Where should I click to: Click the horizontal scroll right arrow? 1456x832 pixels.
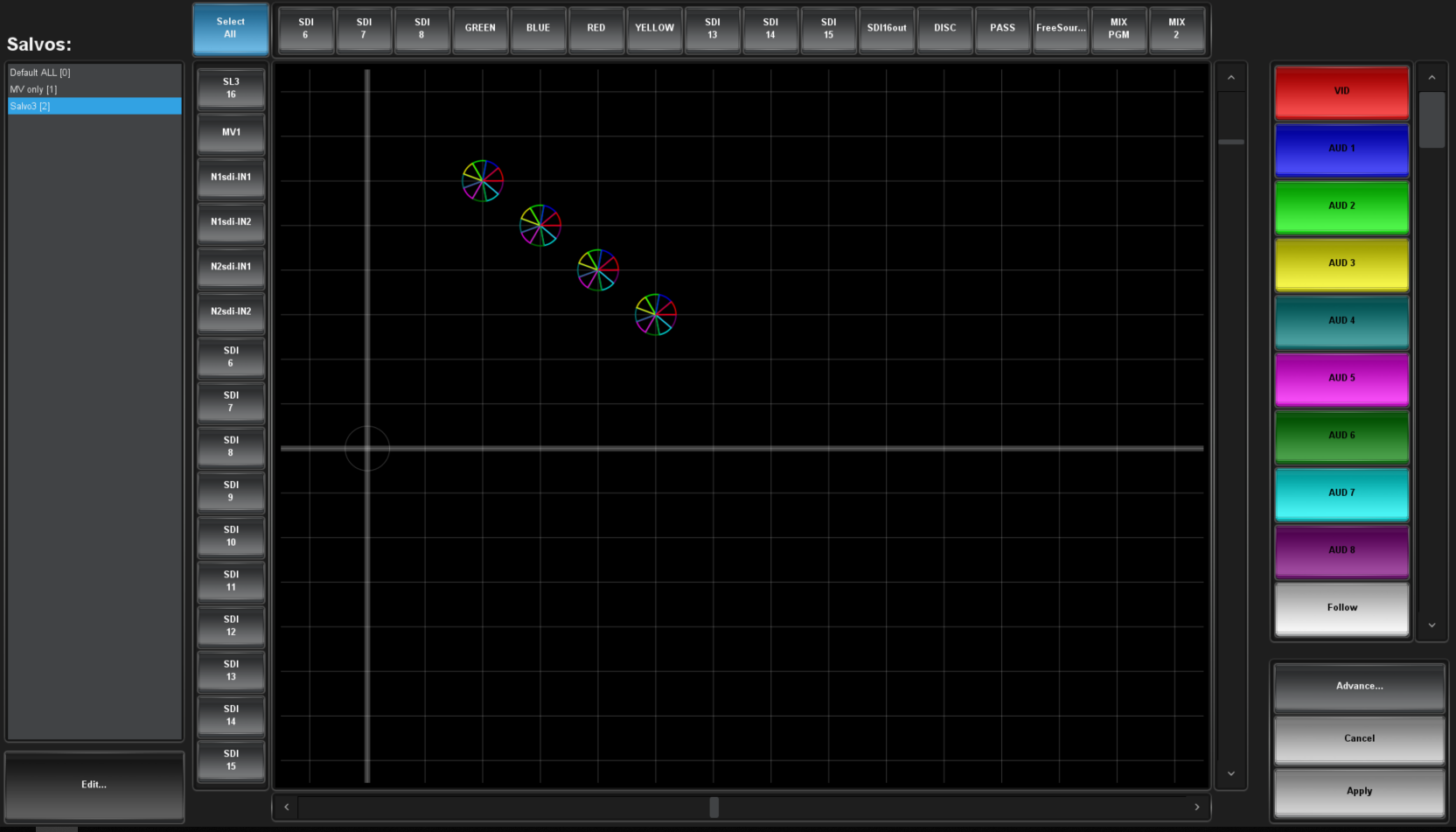click(x=1197, y=807)
